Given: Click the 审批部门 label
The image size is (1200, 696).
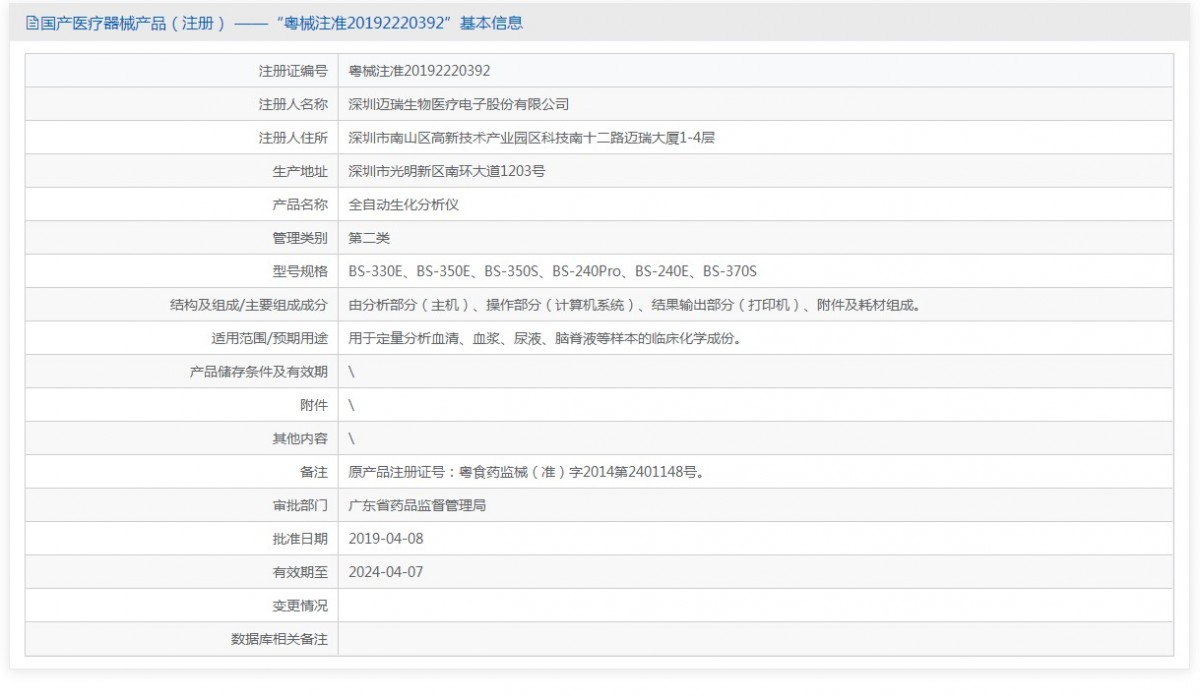Looking at the screenshot, I should click(x=300, y=505).
